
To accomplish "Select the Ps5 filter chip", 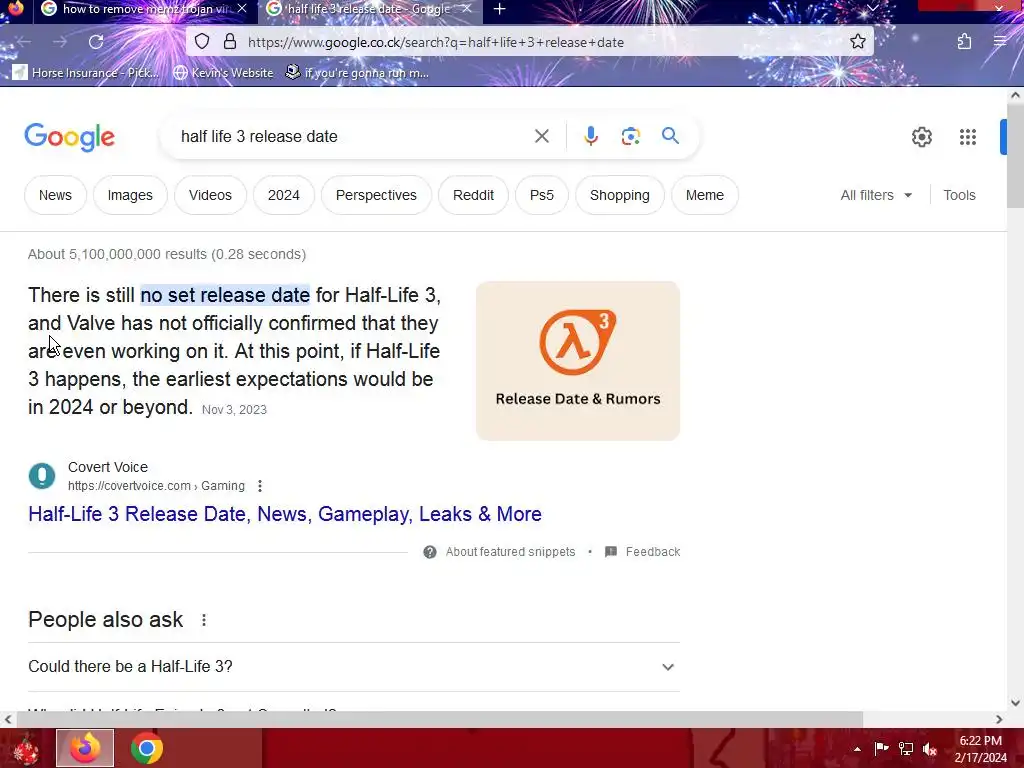I will point(541,195).
